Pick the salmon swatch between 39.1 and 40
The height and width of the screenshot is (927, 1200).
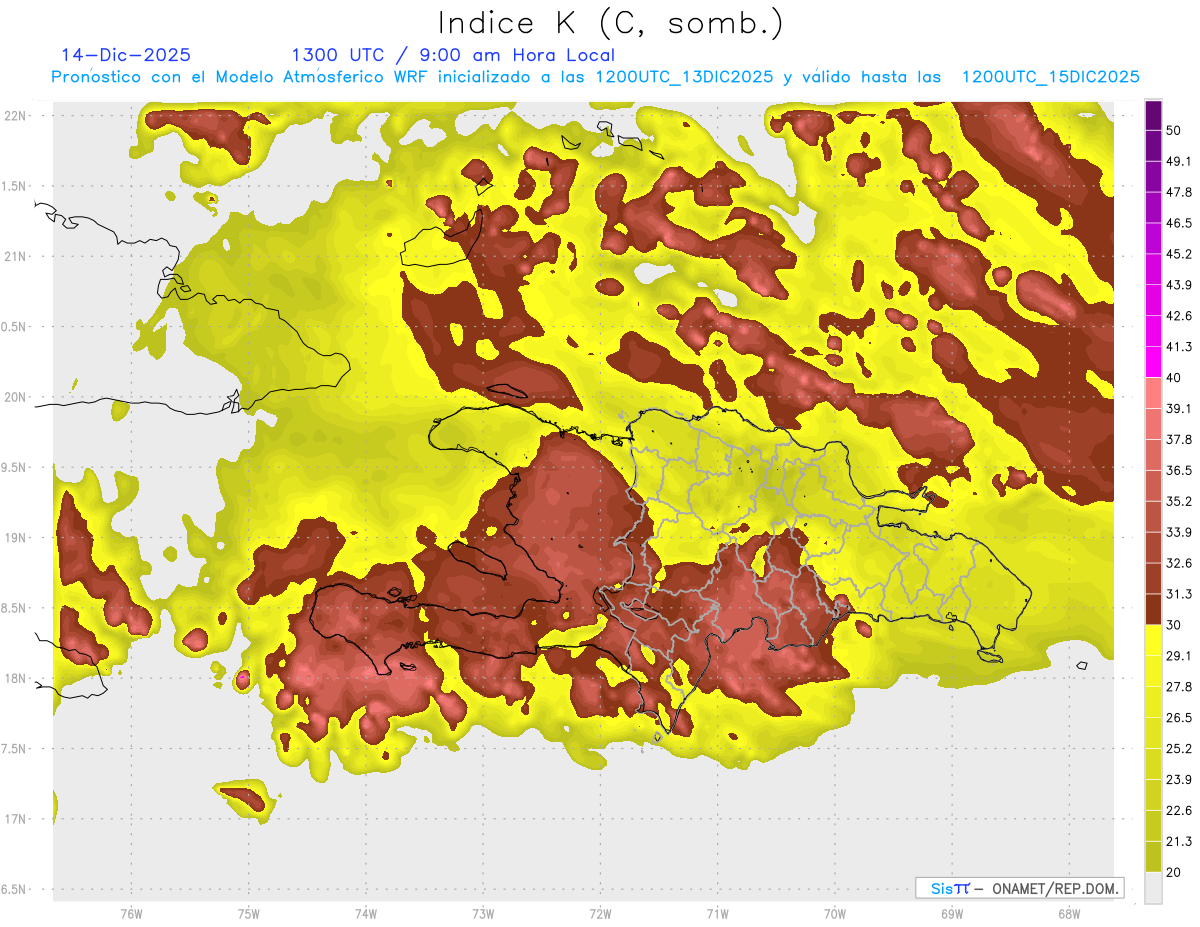(1153, 392)
